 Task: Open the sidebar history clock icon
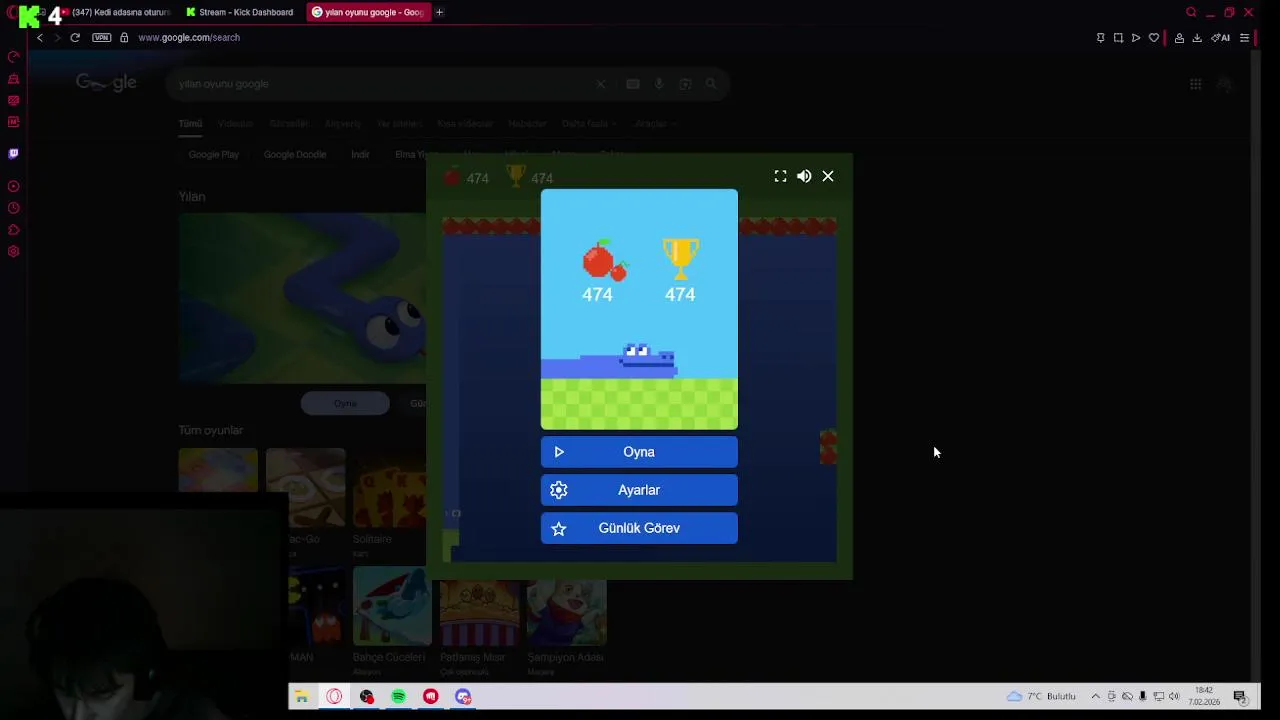tap(13, 208)
